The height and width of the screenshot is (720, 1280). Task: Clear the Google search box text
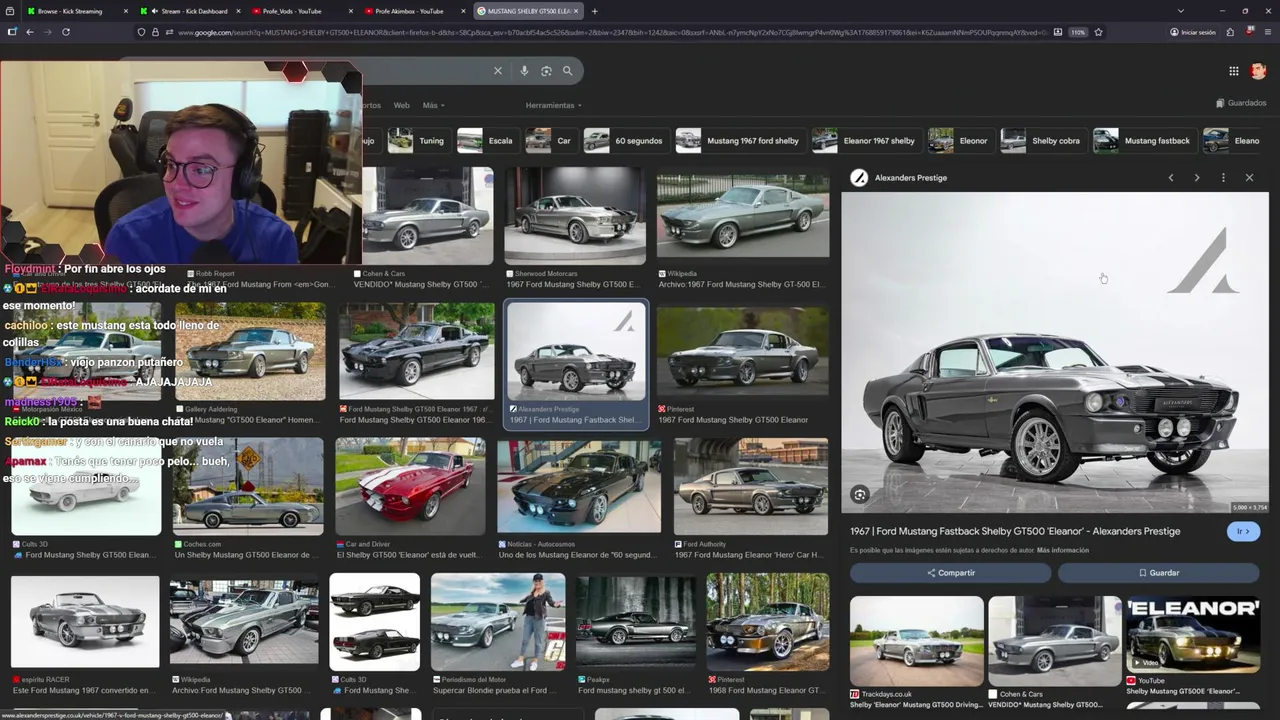(497, 71)
